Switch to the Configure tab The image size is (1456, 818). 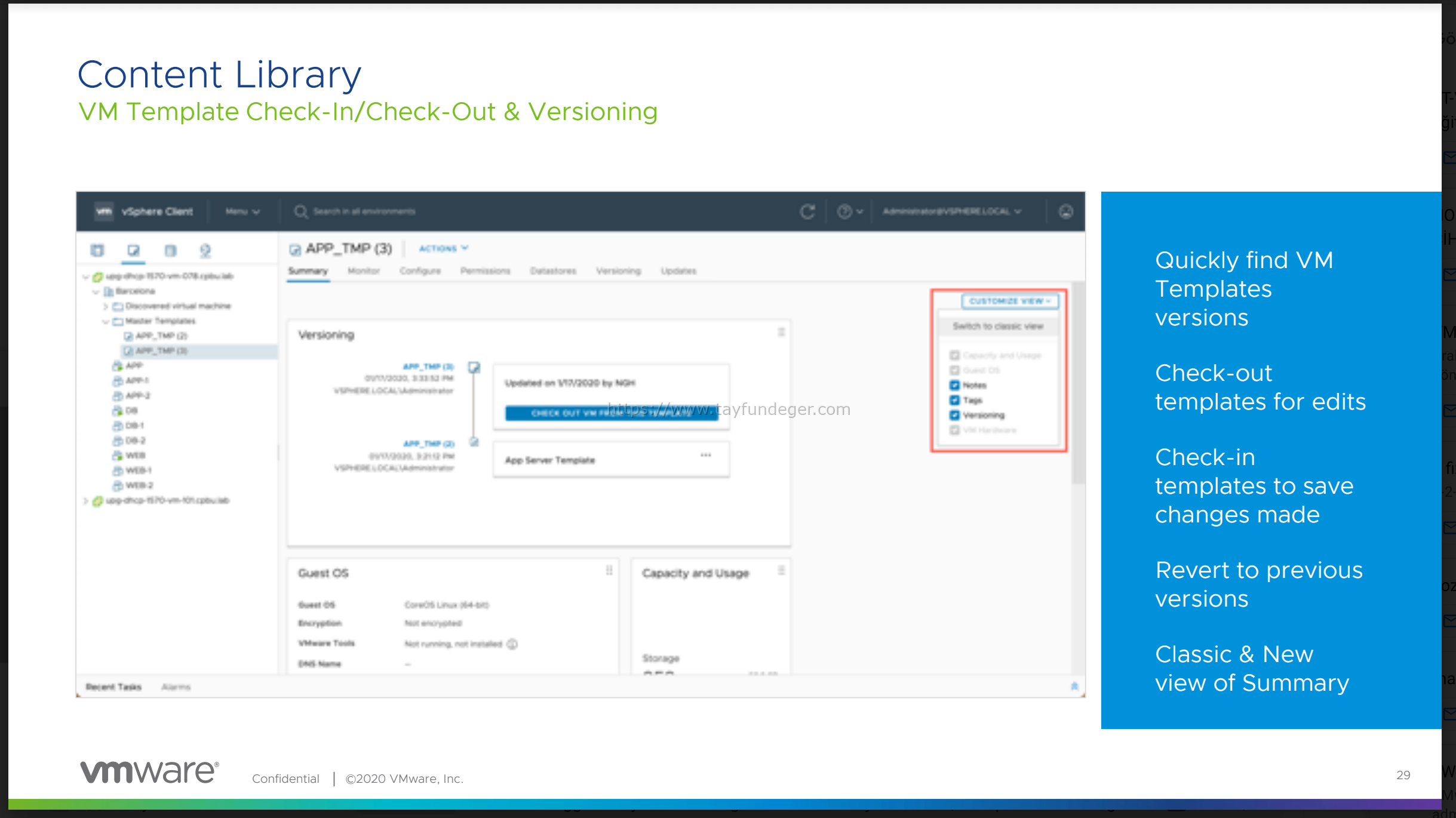click(x=420, y=271)
